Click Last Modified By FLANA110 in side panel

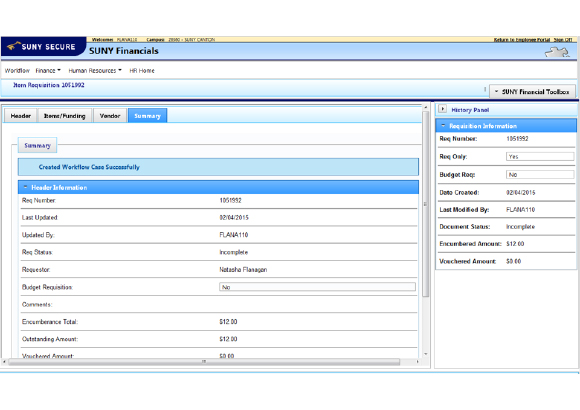pyautogui.click(x=520, y=209)
